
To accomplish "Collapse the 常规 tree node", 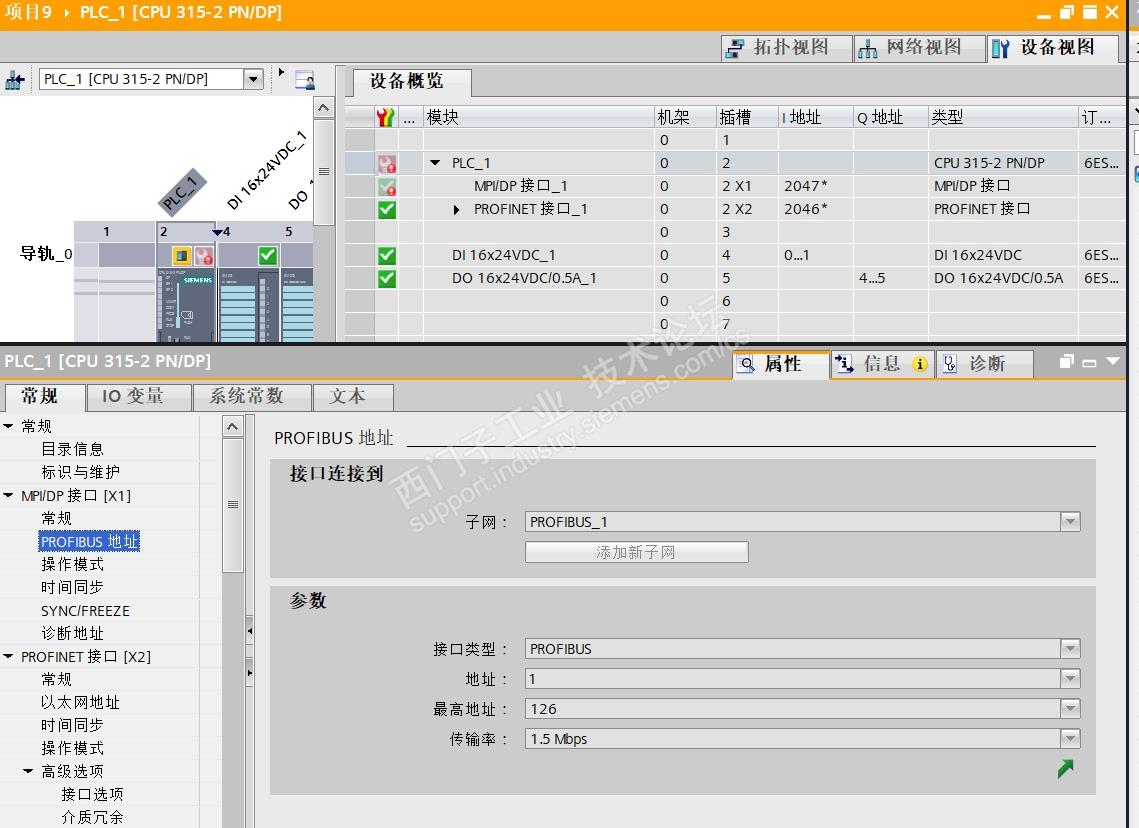I will tap(9, 426).
